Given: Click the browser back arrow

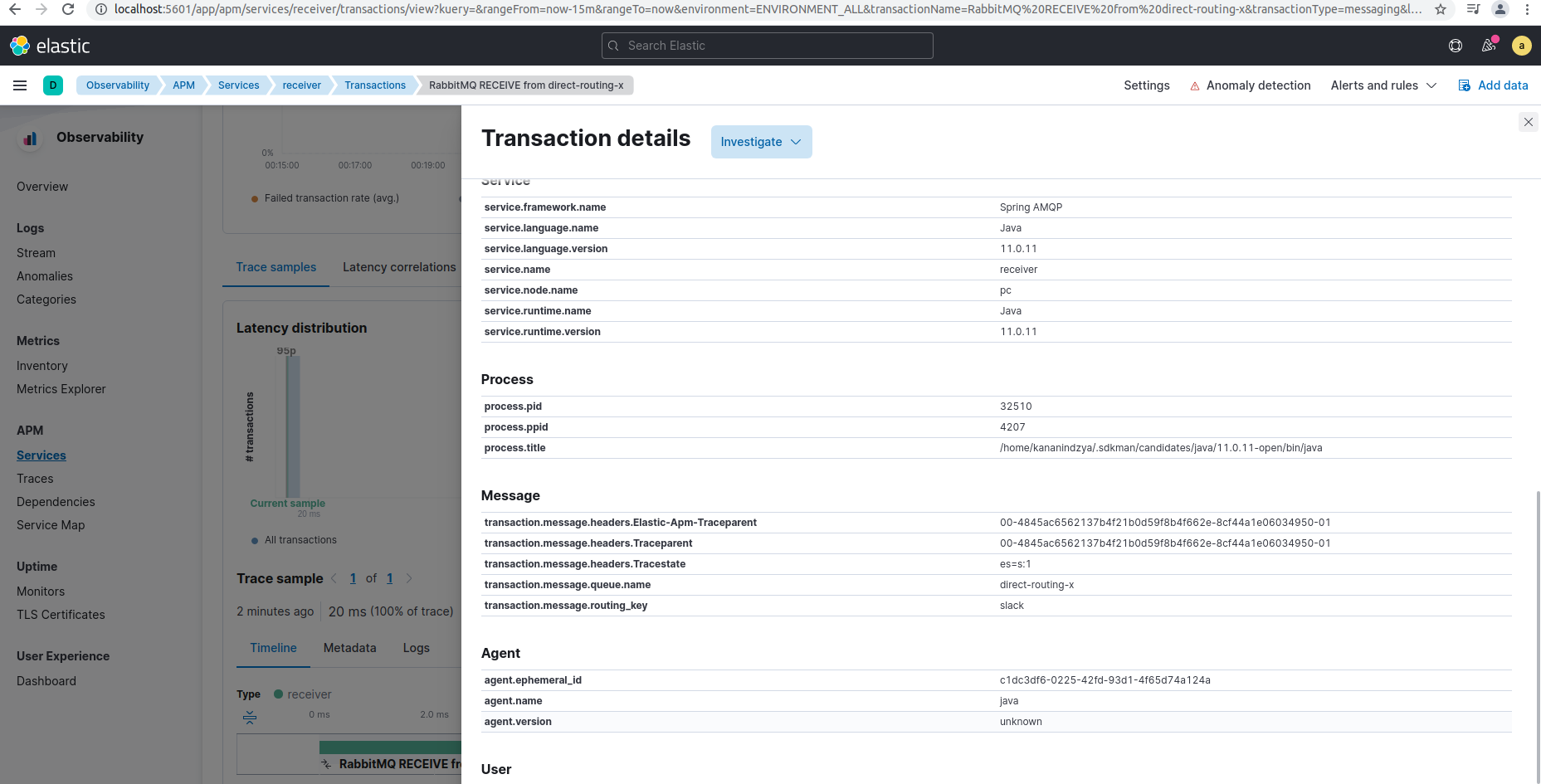Looking at the screenshot, I should (15, 9).
